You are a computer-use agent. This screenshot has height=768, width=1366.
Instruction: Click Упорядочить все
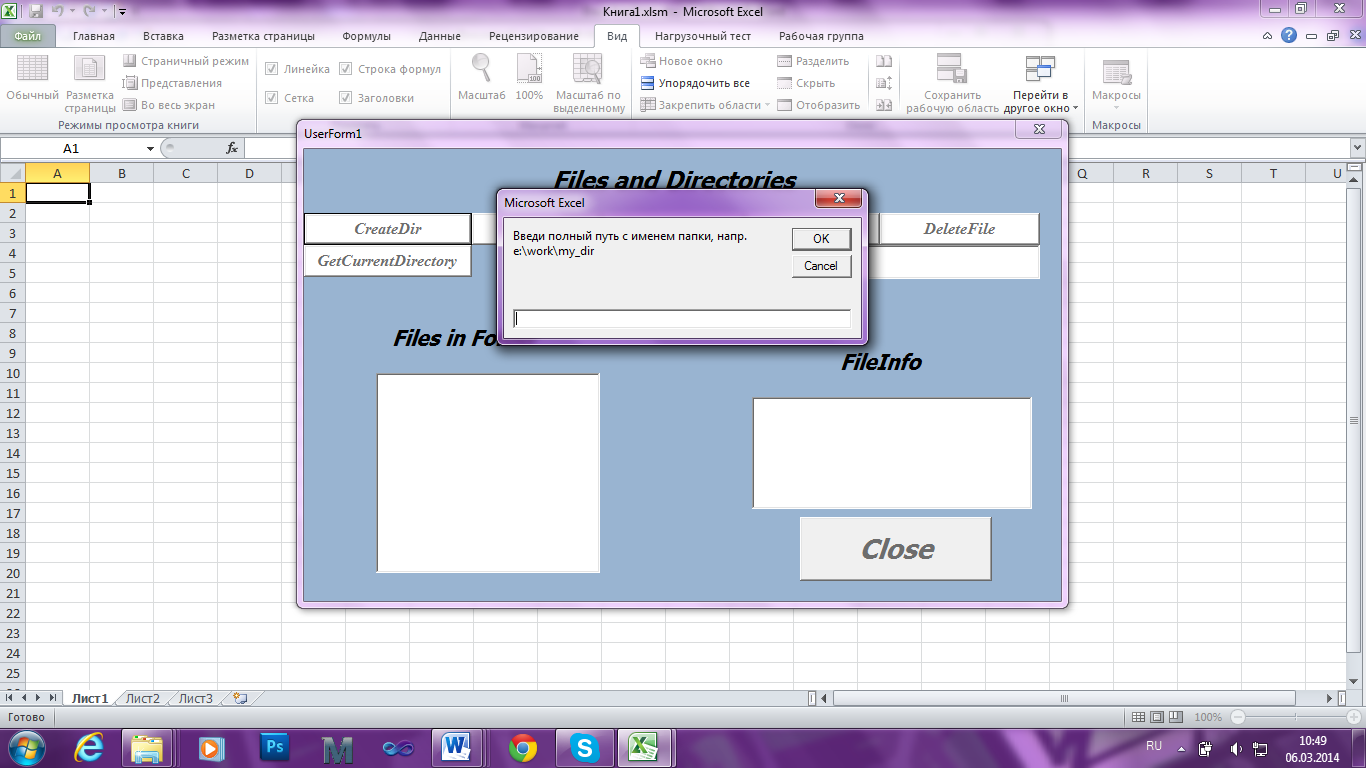tap(695, 83)
